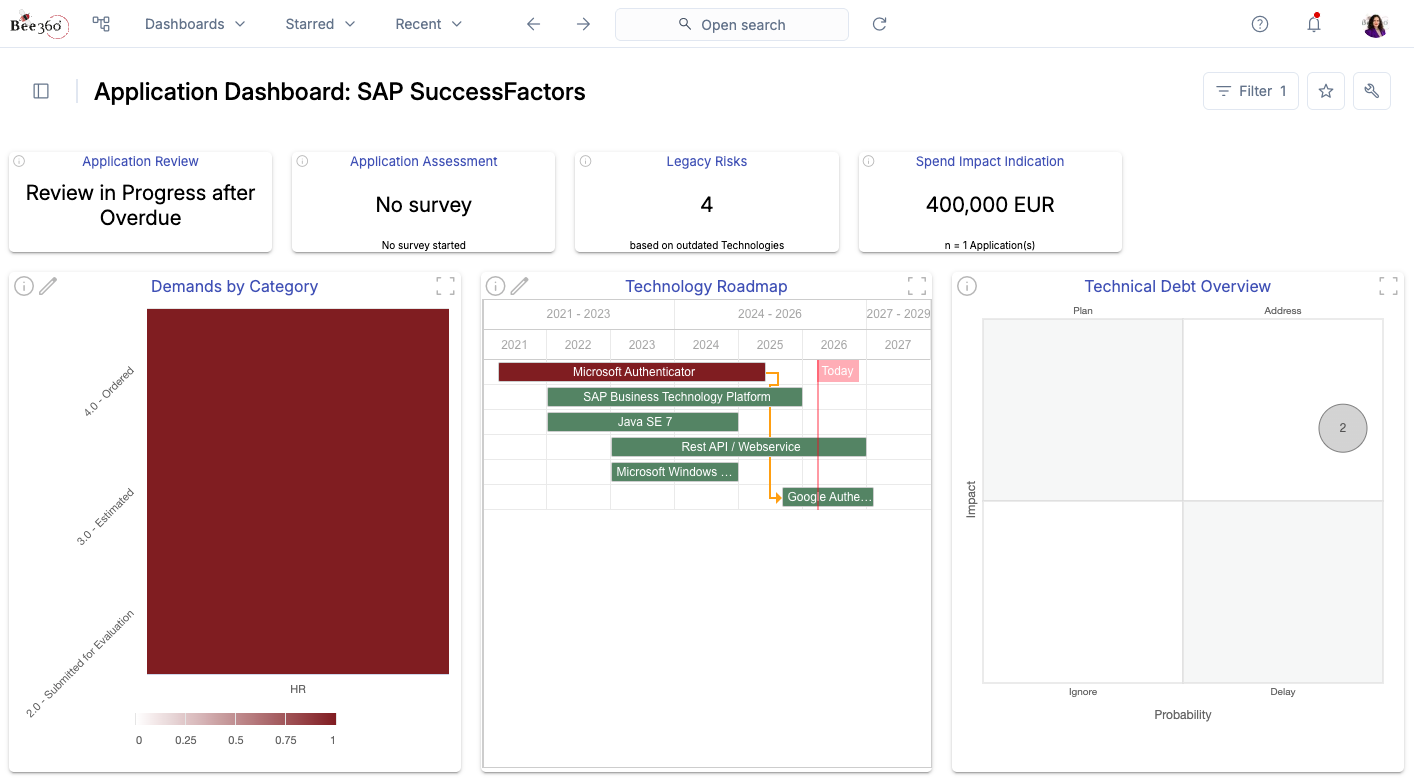This screenshot has width=1414, height=778.
Task: Click the heatmap color scale legend
Action: tap(236, 719)
